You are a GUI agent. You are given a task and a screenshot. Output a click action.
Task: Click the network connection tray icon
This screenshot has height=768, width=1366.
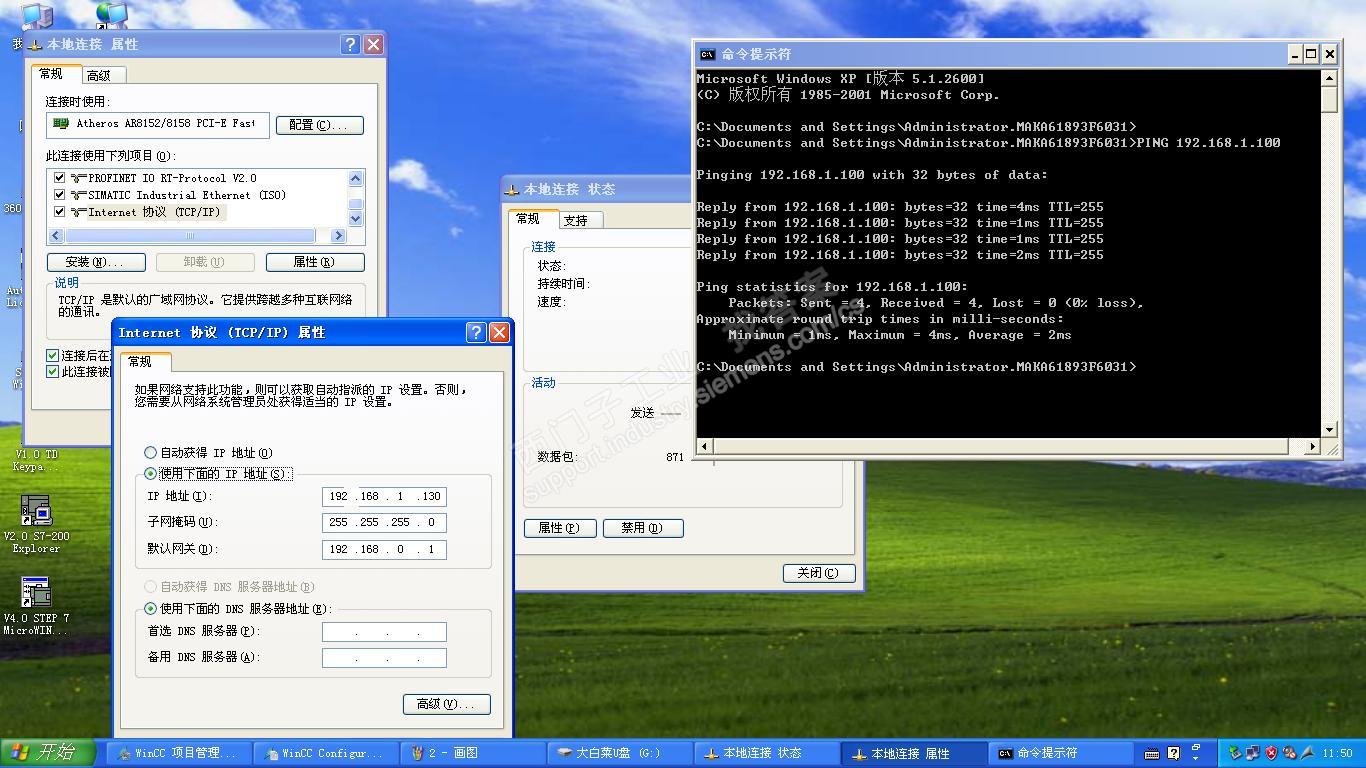(1253, 753)
